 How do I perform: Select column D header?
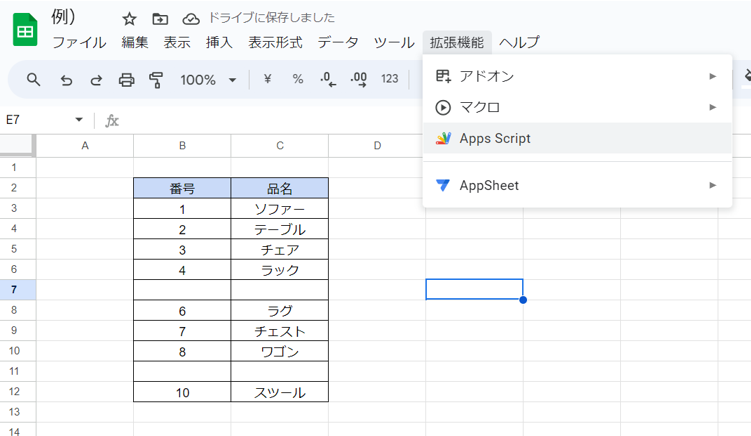point(377,146)
